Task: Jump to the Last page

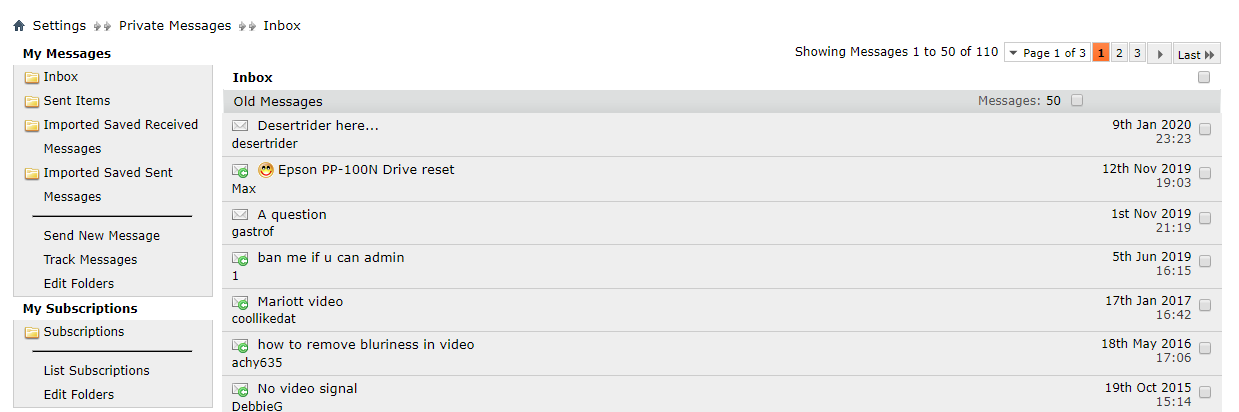Action: [x=1196, y=53]
